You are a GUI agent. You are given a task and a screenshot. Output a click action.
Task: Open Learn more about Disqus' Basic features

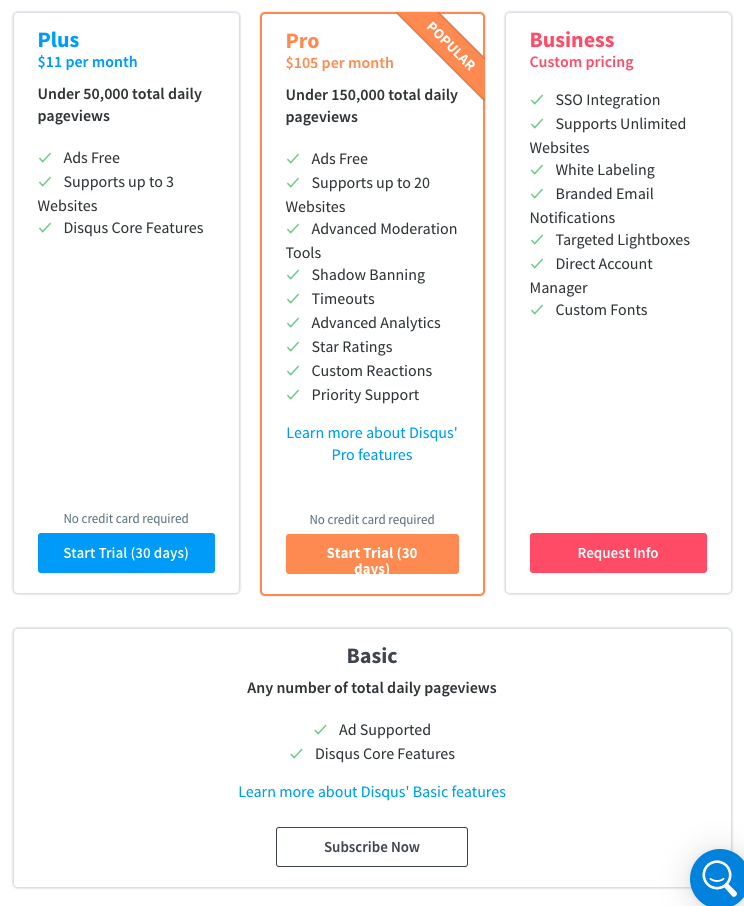pyautogui.click(x=372, y=792)
